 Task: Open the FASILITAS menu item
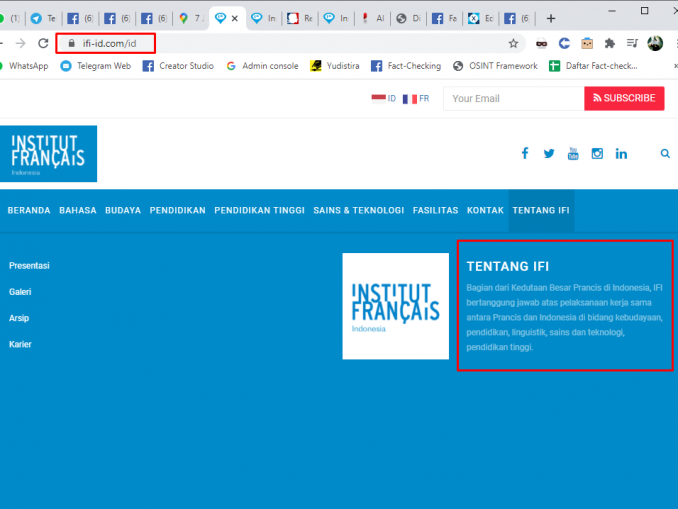click(435, 211)
